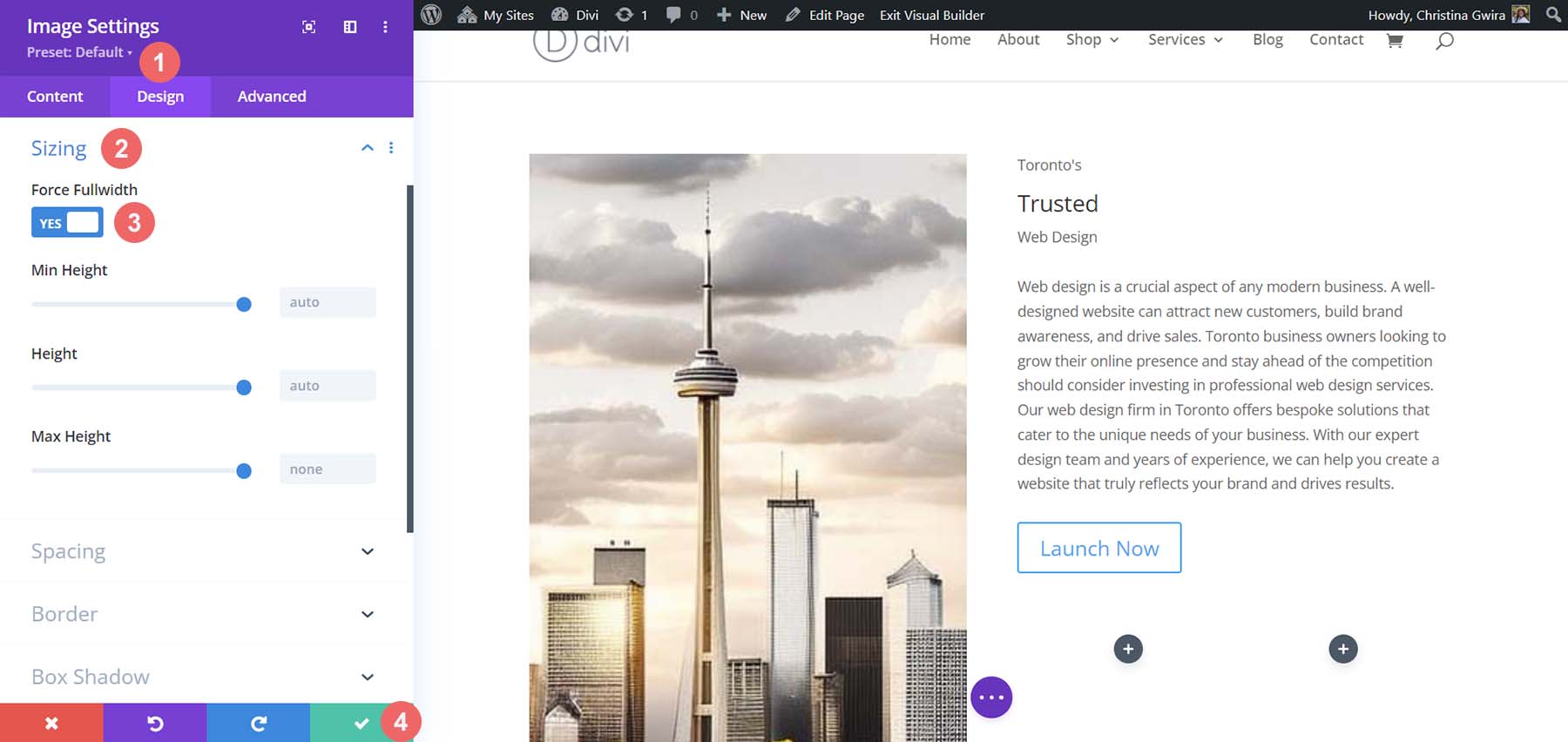Screen dimensions: 1568x742
Task: Click the Height slider handle
Action: [244, 388]
